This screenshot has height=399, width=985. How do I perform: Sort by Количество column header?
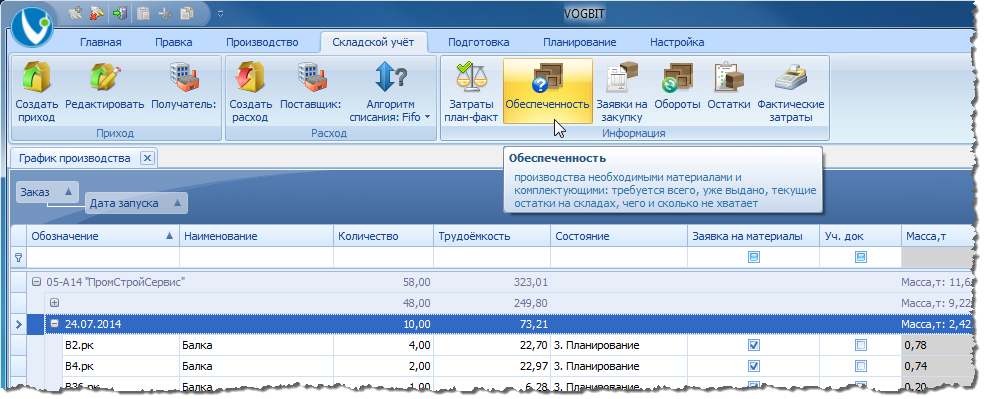383,236
